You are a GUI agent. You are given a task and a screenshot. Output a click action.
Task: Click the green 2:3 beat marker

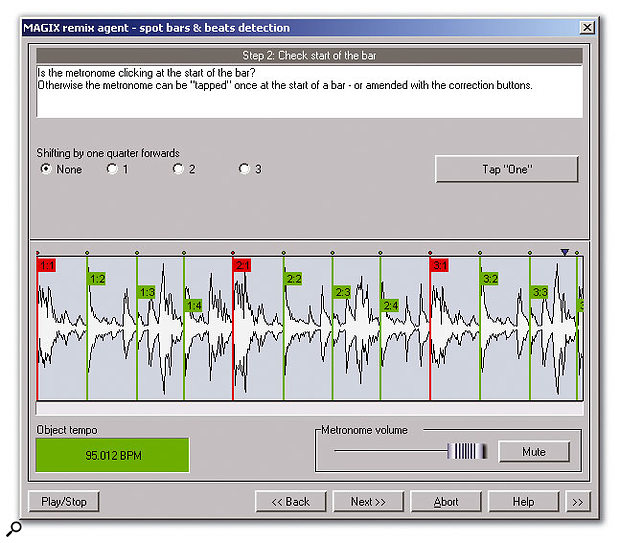tap(342, 292)
